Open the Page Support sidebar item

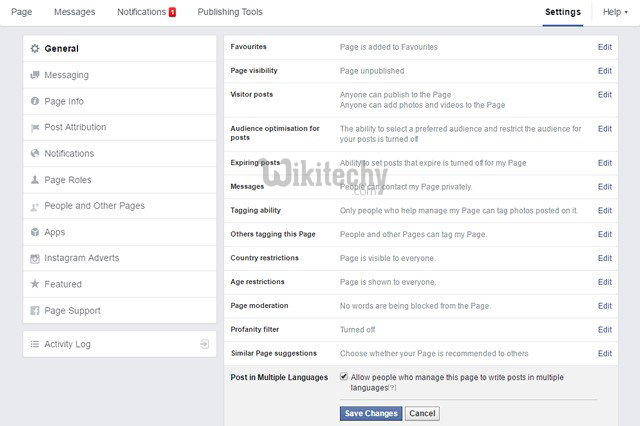point(72,310)
